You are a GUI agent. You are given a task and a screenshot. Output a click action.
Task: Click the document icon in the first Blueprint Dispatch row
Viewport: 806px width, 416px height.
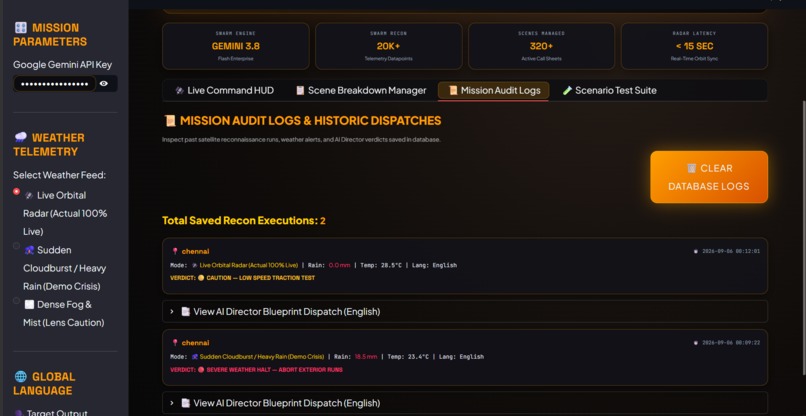click(186, 312)
